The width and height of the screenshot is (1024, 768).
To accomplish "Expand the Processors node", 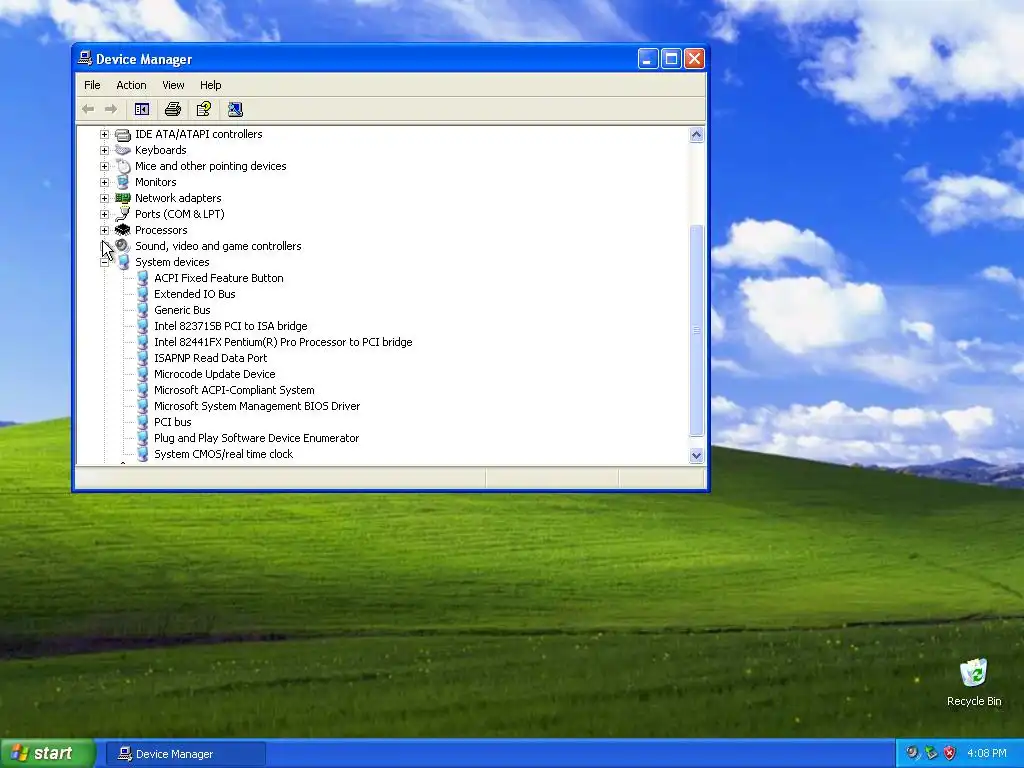I will (104, 230).
